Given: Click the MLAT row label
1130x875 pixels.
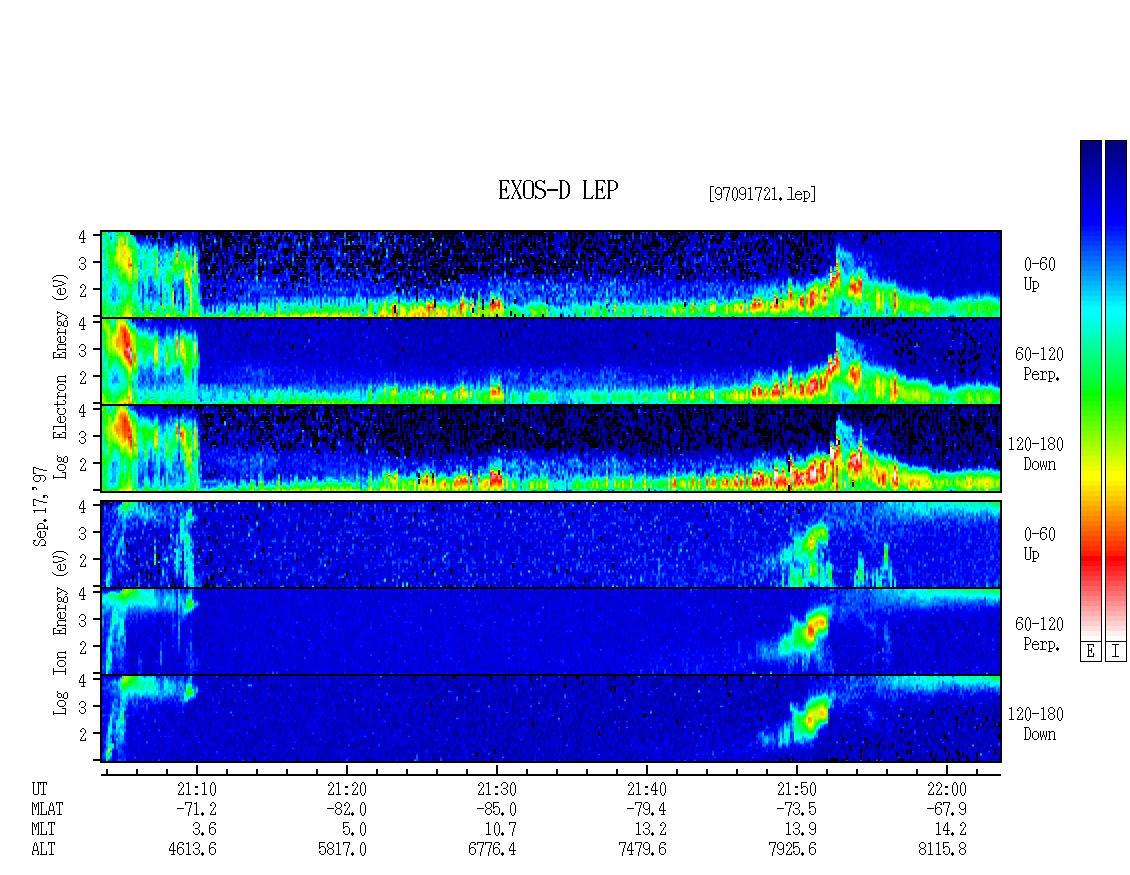Looking at the screenshot, I should [x=48, y=809].
